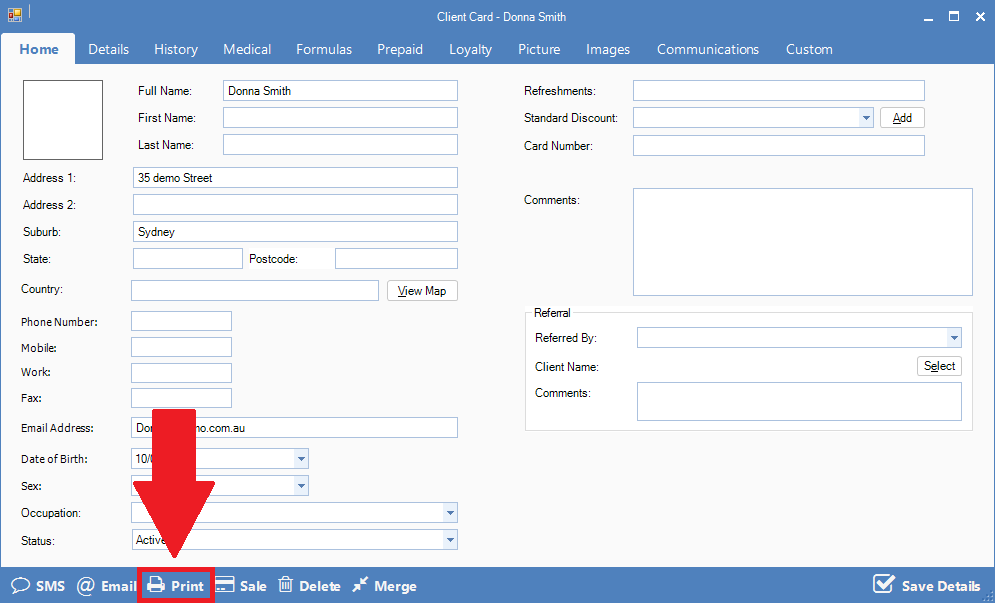The height and width of the screenshot is (603, 995).
Task: Click the Delete trash can icon
Action: pos(286,586)
